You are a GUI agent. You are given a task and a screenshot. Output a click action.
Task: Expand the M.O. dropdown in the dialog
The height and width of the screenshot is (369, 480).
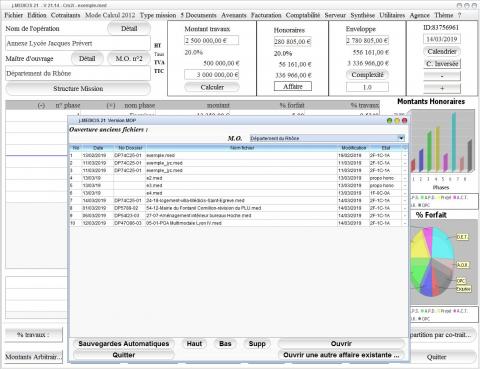tap(401, 138)
